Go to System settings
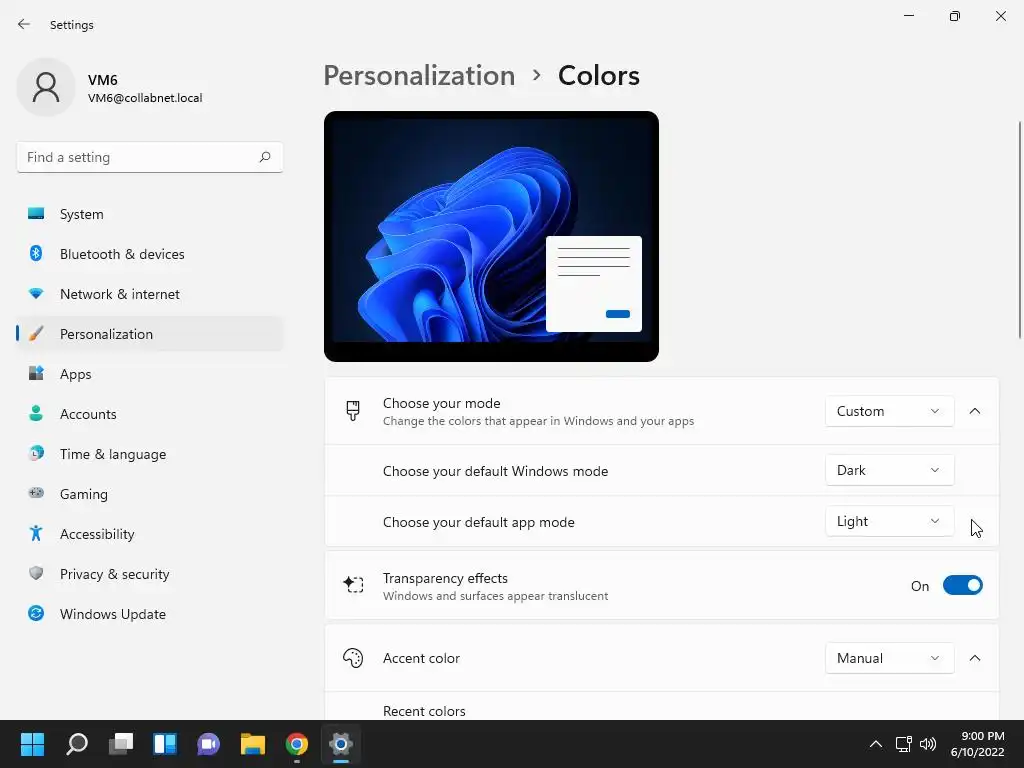 click(150, 214)
